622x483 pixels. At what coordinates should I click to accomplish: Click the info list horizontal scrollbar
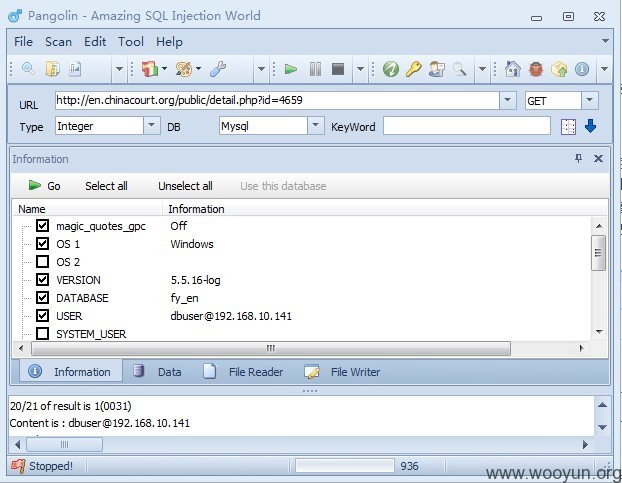click(x=271, y=348)
